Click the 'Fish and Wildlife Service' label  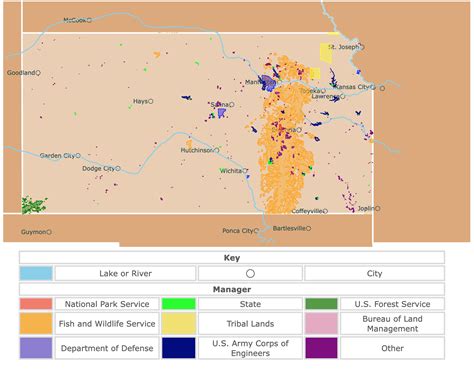point(107,324)
